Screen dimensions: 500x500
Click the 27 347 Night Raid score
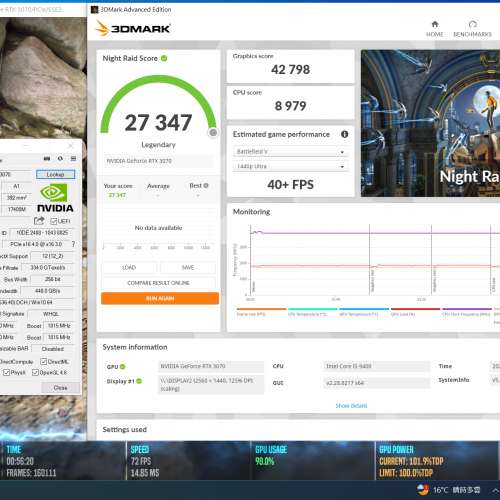coord(158,123)
